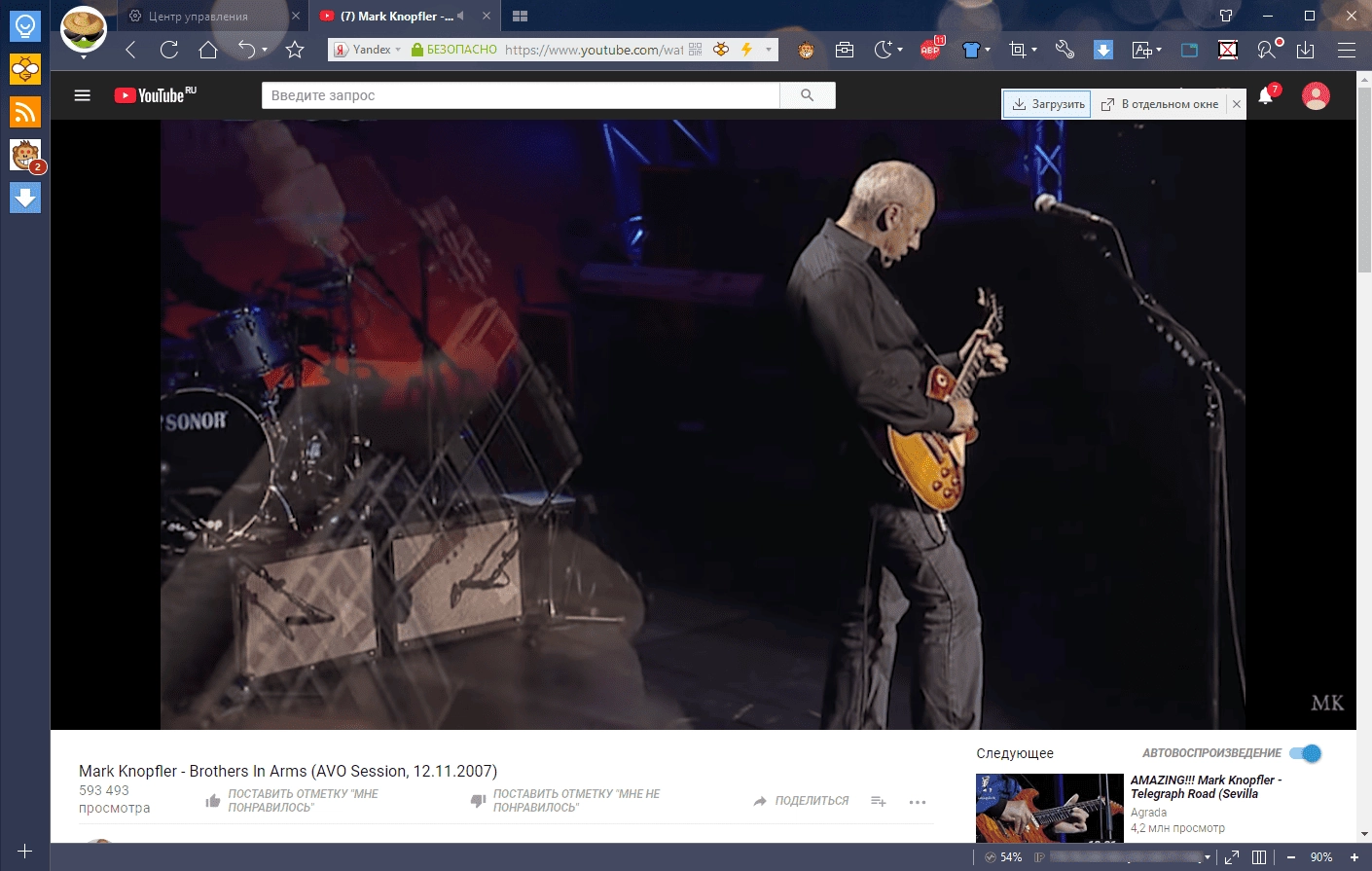
Task: Open the Maxthon user avatar menu
Action: [x=84, y=29]
